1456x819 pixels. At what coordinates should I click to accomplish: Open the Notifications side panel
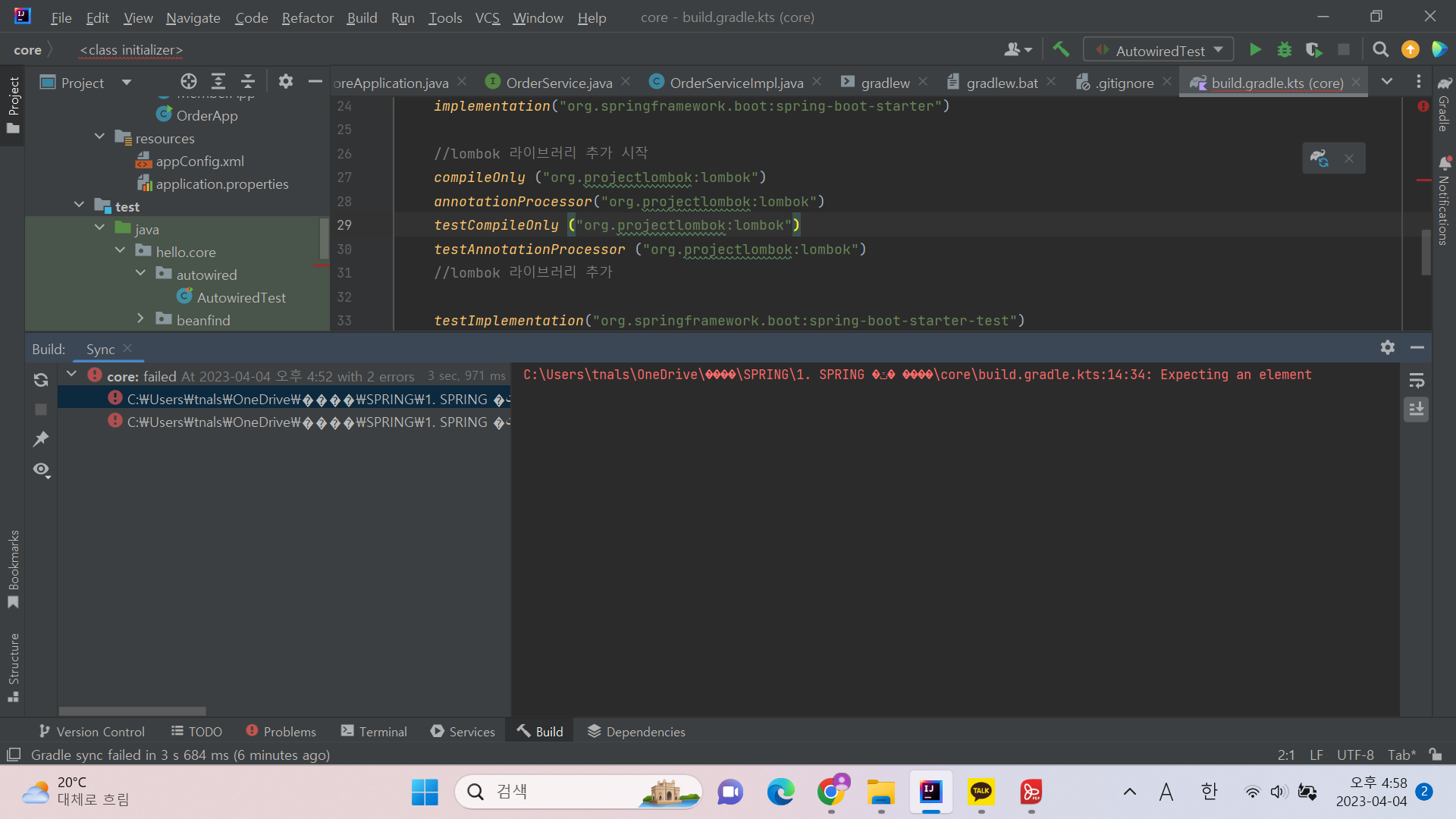1444,201
